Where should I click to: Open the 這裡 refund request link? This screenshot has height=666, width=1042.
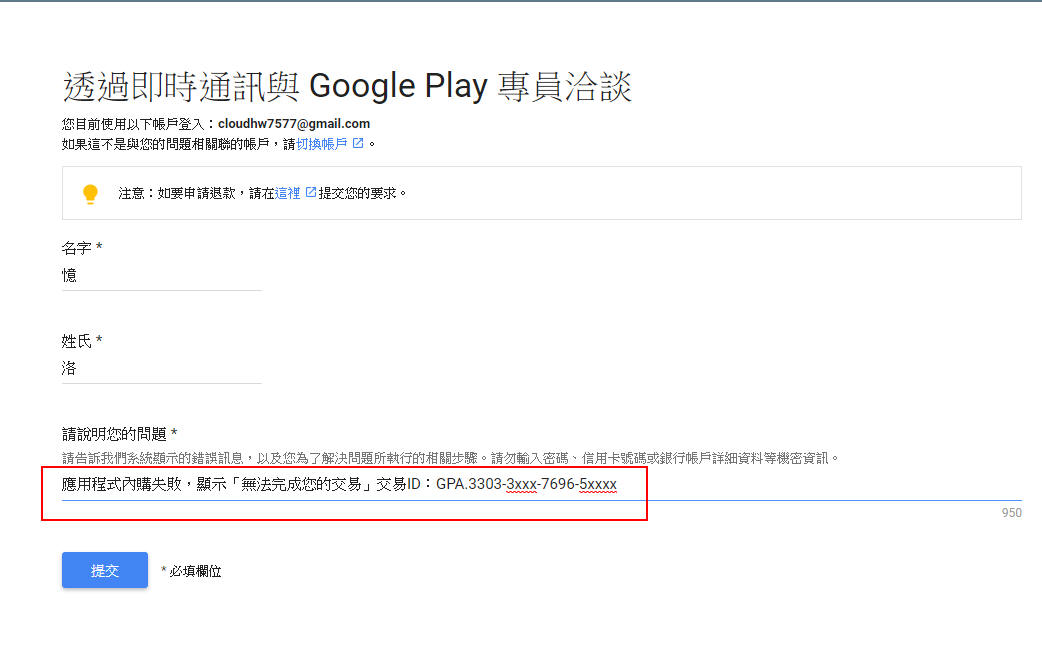(288, 193)
